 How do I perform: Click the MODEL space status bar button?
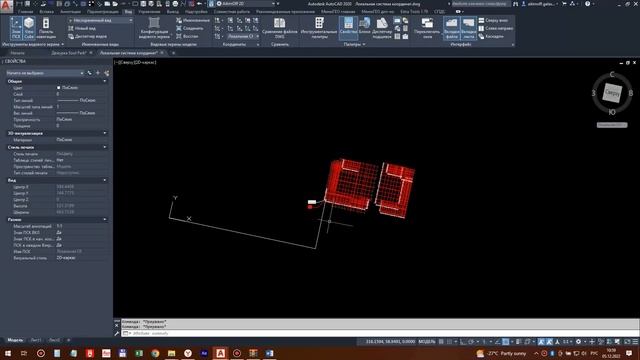[x=427, y=342]
